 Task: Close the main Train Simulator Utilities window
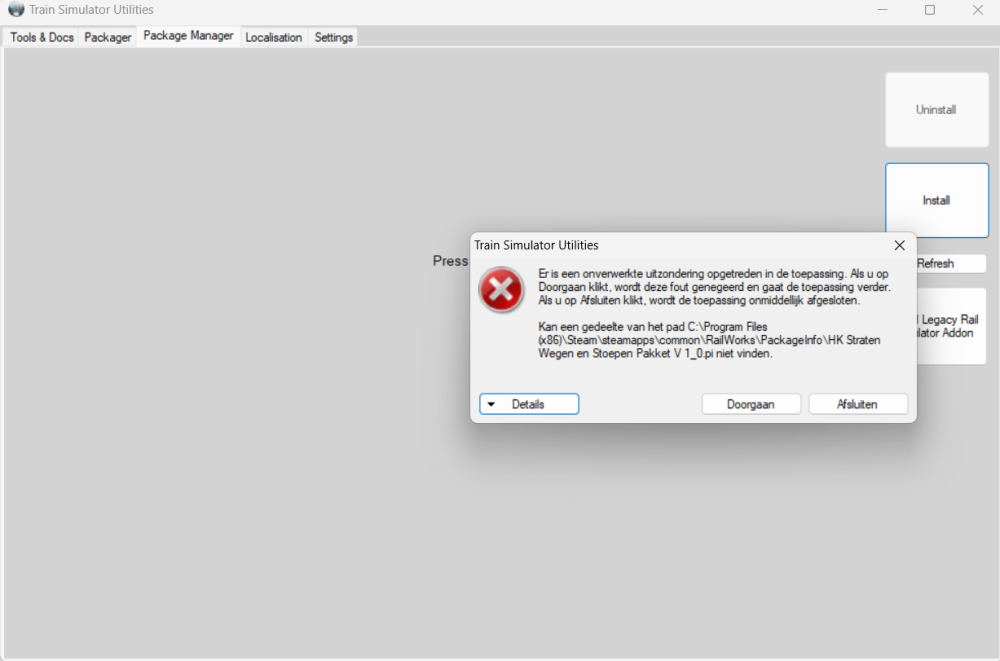point(977,10)
